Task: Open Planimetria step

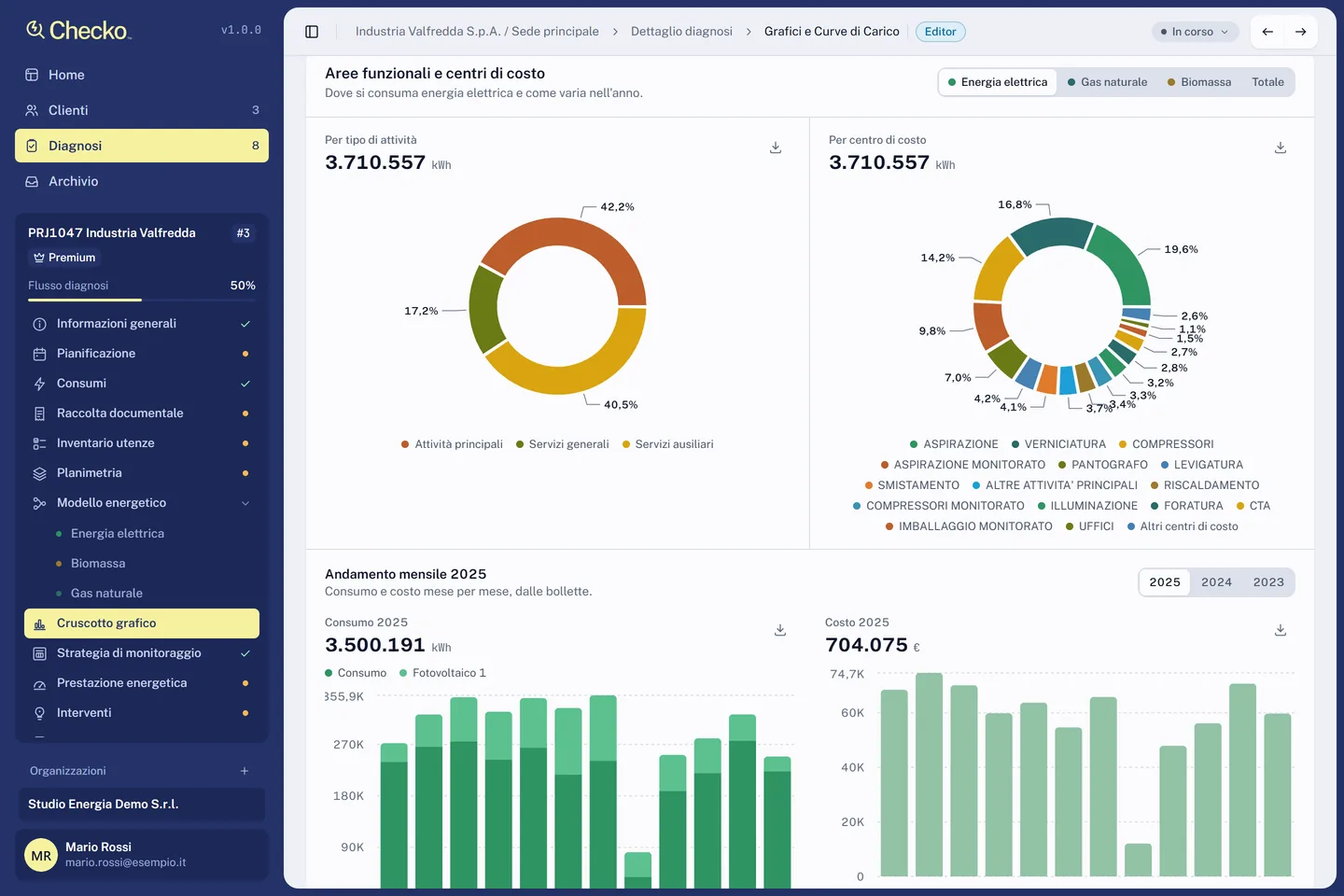Action: pos(142,473)
